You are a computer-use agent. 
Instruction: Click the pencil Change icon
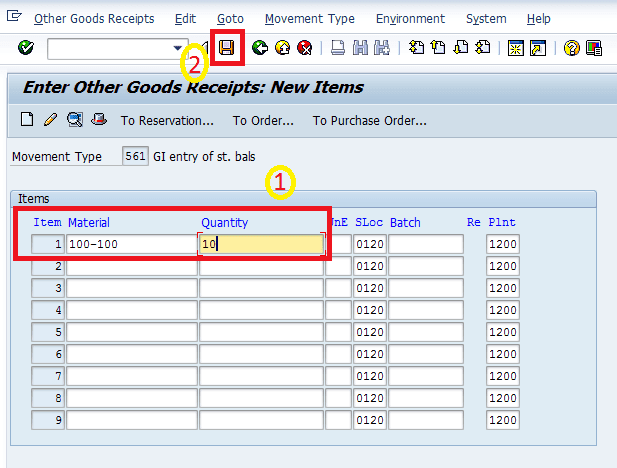tap(51, 120)
